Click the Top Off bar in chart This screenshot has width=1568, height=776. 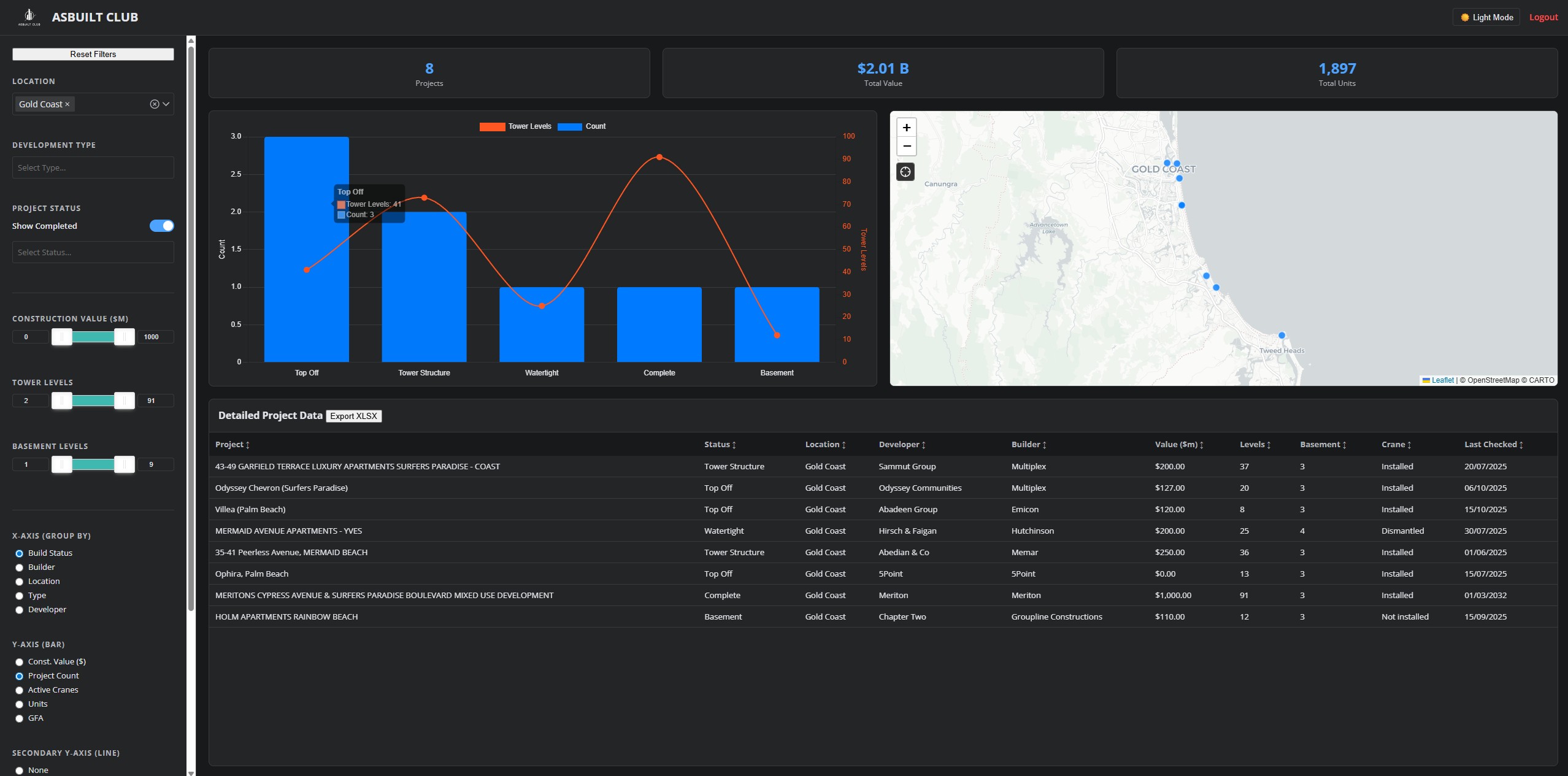pyautogui.click(x=307, y=249)
